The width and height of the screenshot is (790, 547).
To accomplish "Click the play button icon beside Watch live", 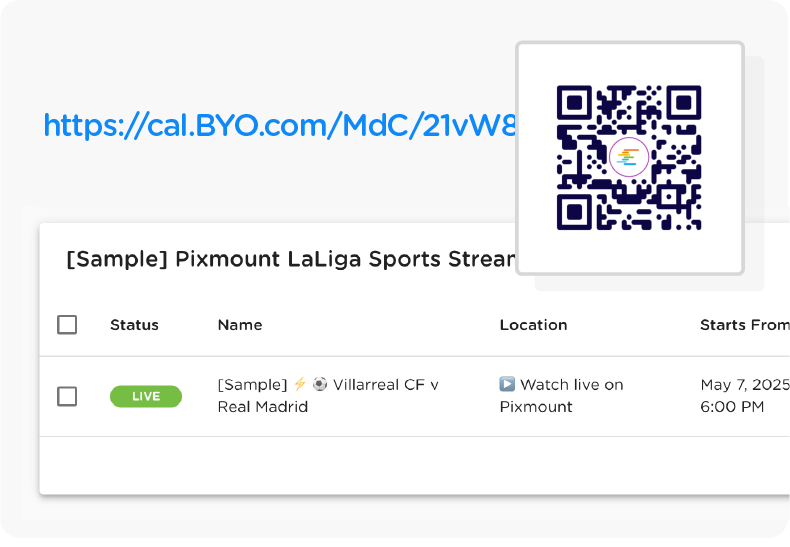I will click(507, 384).
